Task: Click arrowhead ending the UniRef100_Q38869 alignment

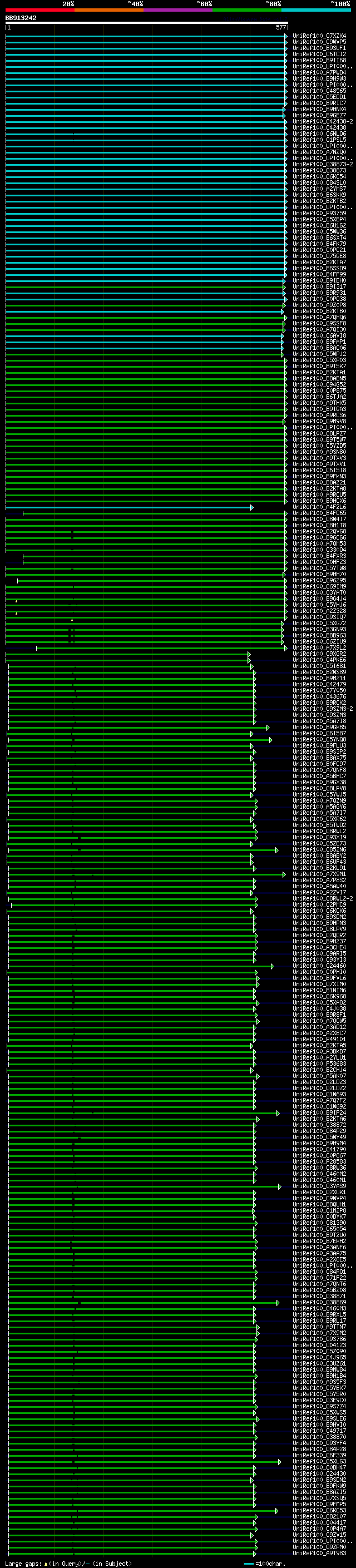Action: 278,1303
